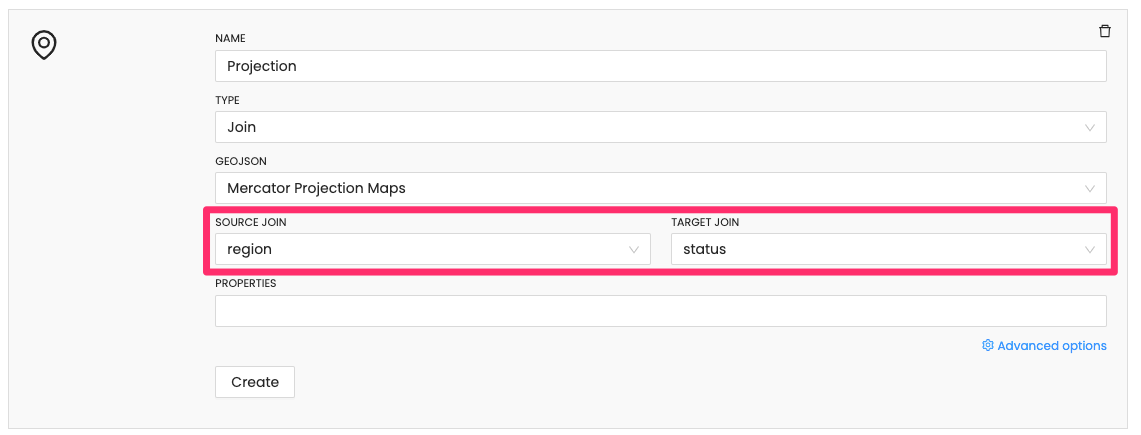Click the NAME field label
This screenshot has height=435, width=1141.
[230, 39]
